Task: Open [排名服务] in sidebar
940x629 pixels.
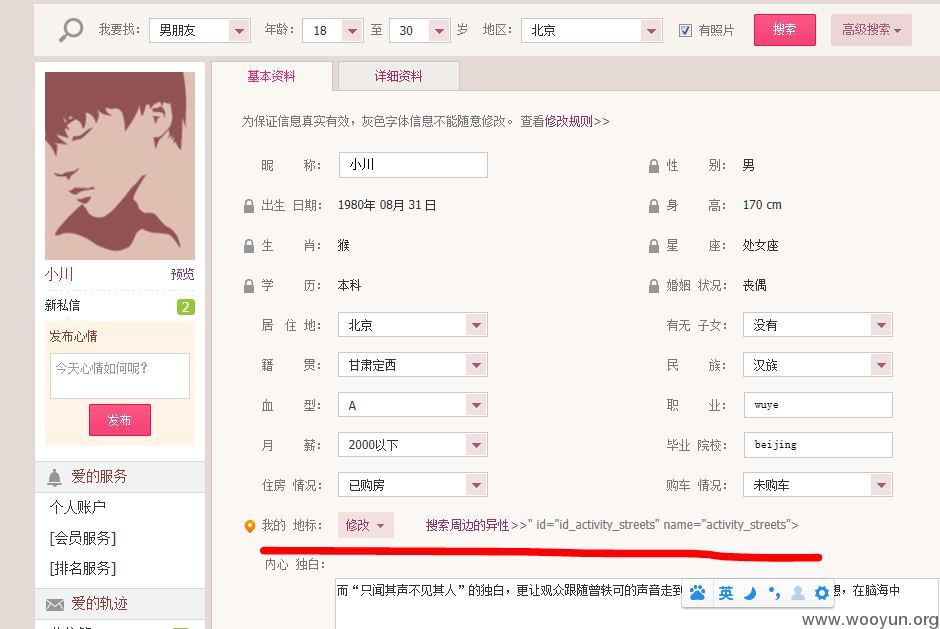Action: pos(83,568)
